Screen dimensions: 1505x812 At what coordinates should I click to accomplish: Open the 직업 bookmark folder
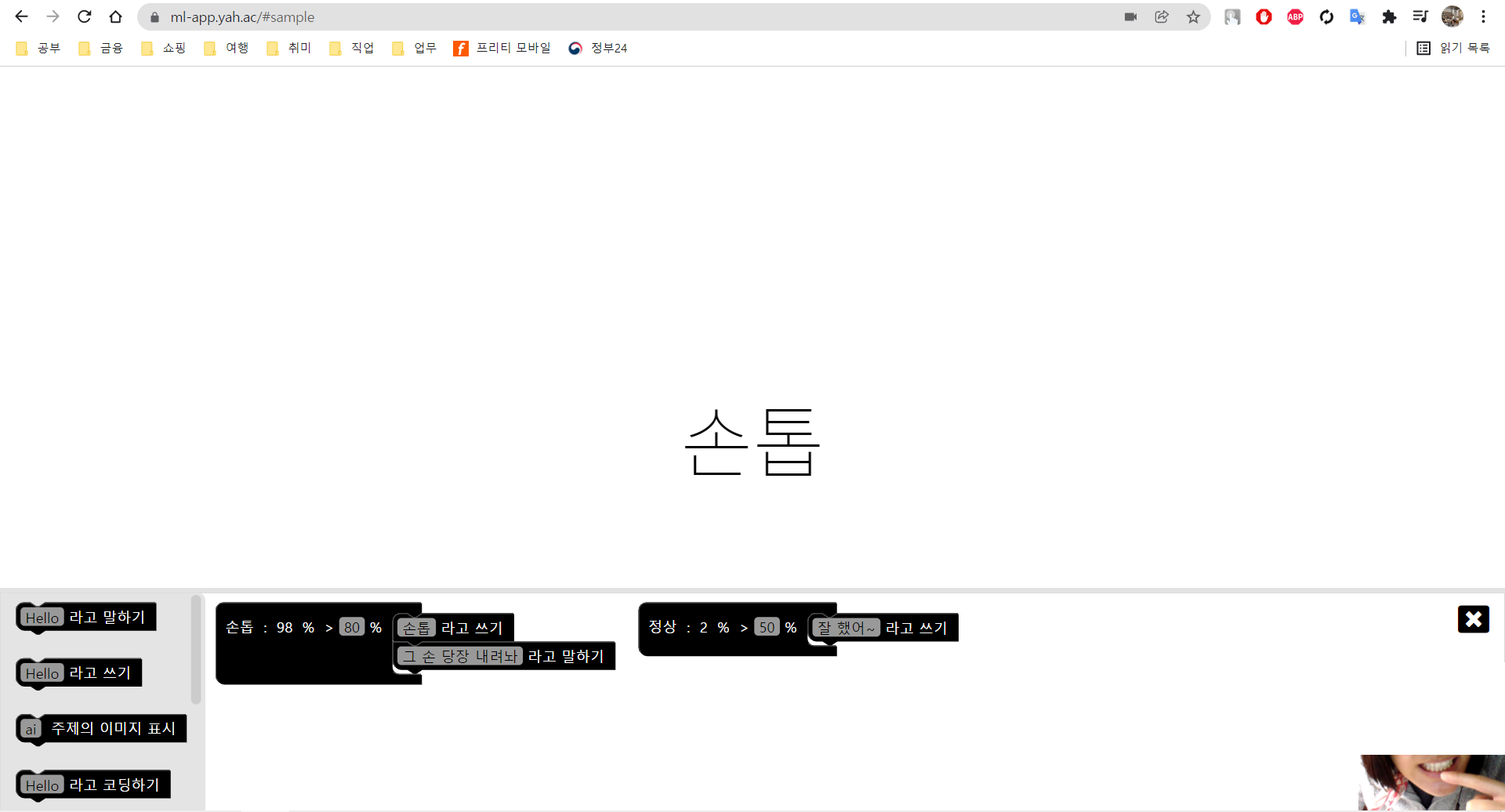click(x=351, y=48)
